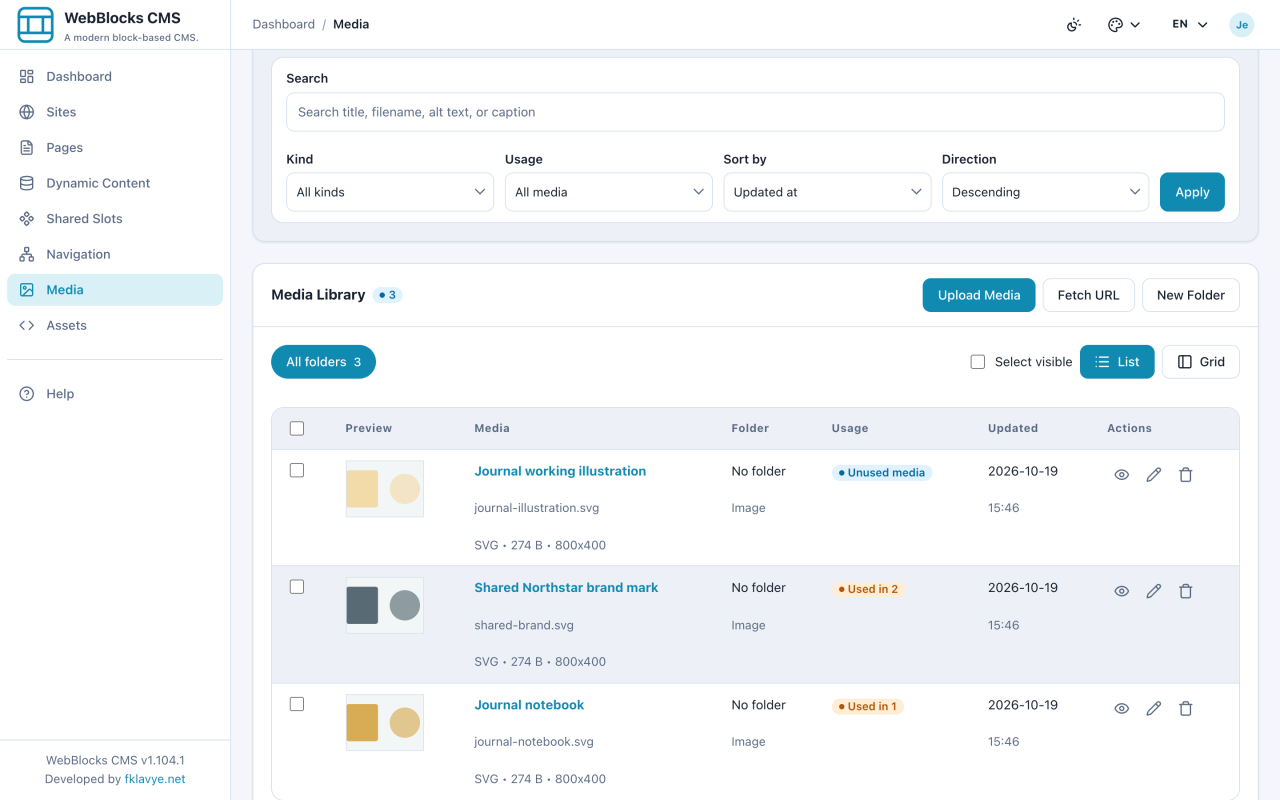Select the Journal working illustration row checkbox
This screenshot has width=1280, height=800.
coord(297,470)
